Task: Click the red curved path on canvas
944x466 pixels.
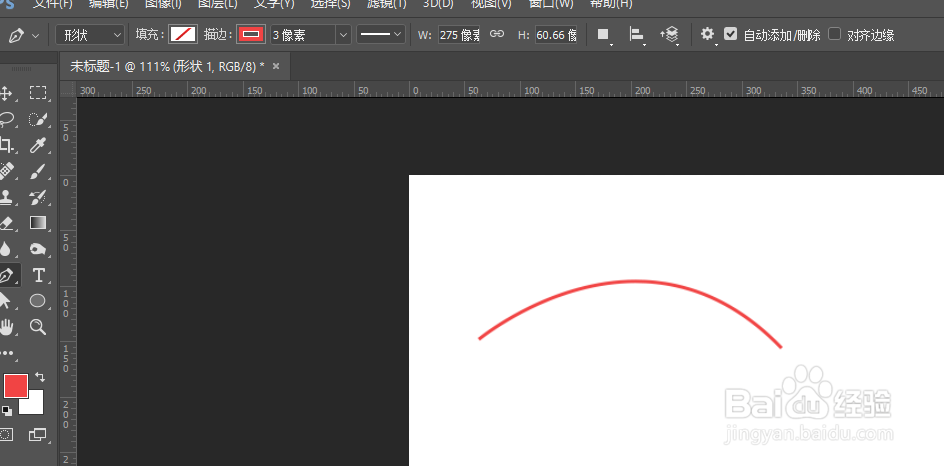Action: [633, 281]
